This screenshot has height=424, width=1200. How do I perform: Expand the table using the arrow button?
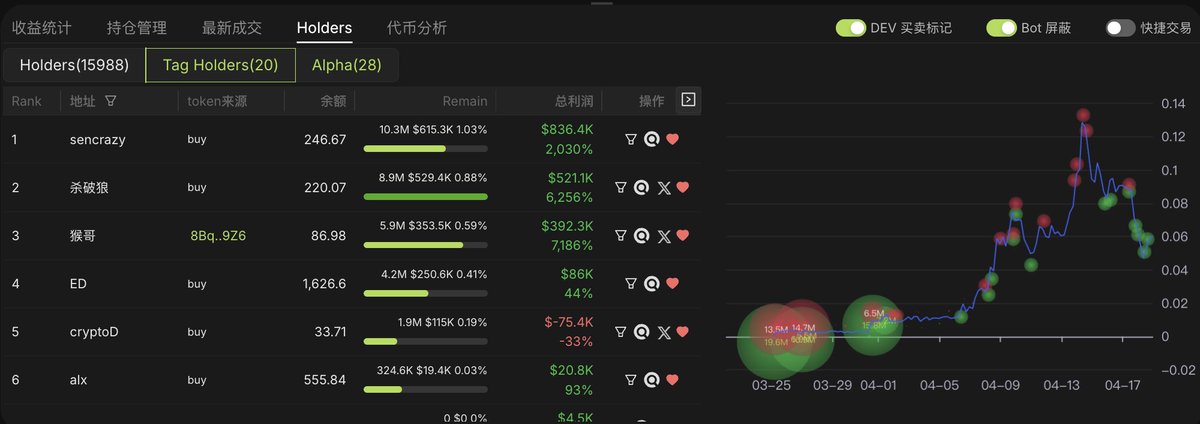tap(688, 99)
